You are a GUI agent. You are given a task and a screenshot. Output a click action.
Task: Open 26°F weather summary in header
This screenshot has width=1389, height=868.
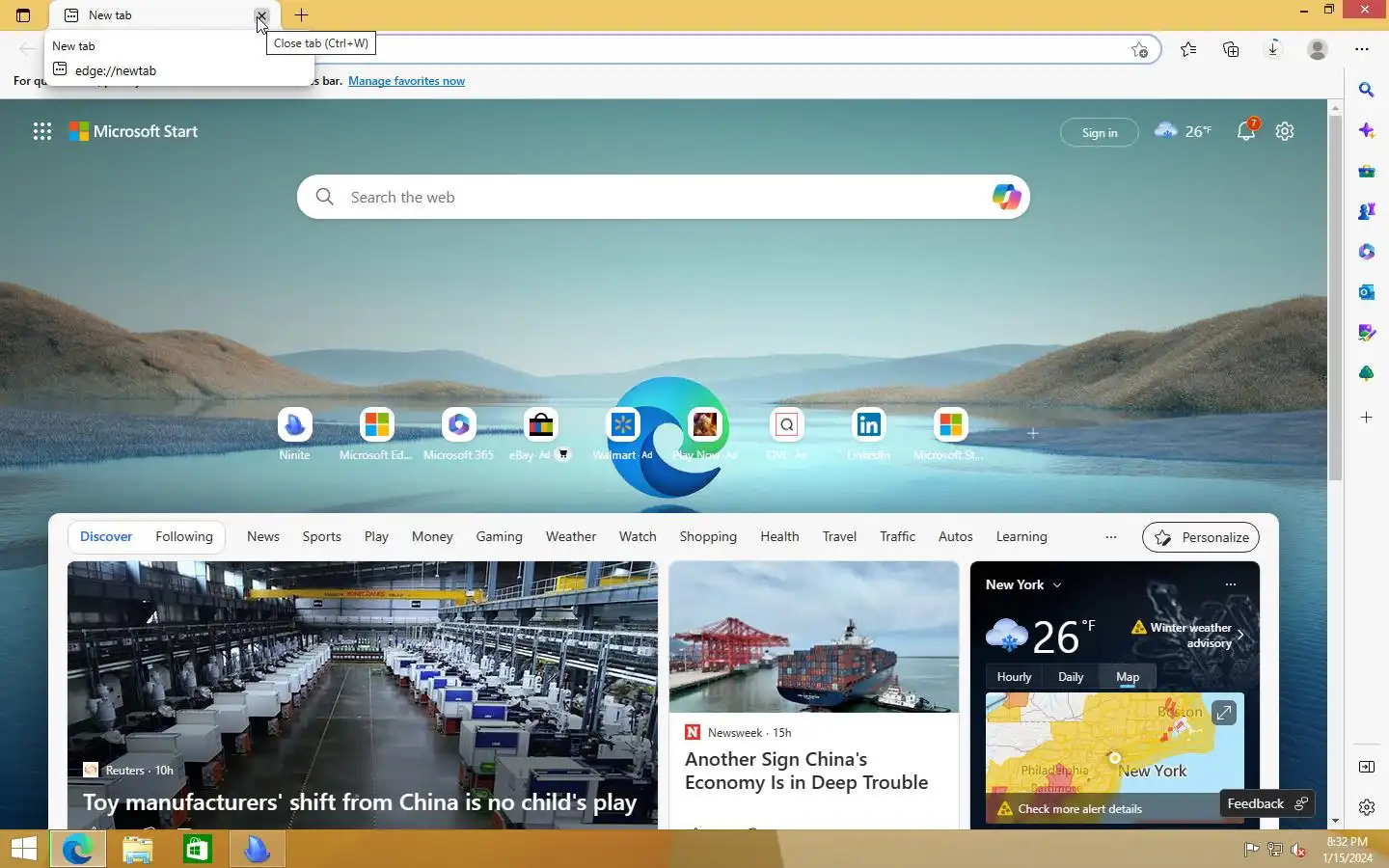point(1183,131)
